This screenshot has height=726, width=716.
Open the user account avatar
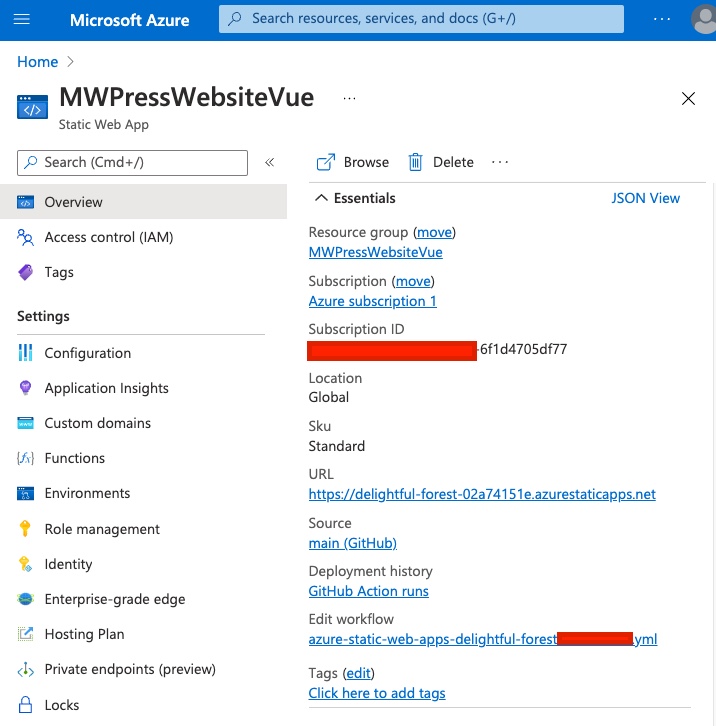click(704, 19)
